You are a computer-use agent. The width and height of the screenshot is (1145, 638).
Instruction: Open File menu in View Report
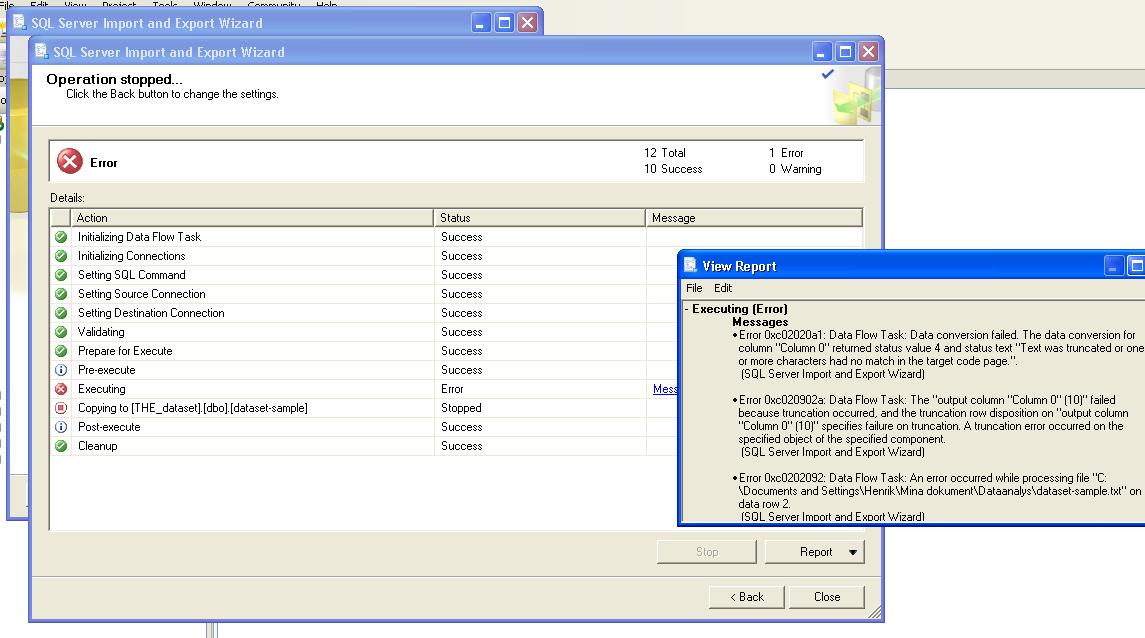pos(694,288)
